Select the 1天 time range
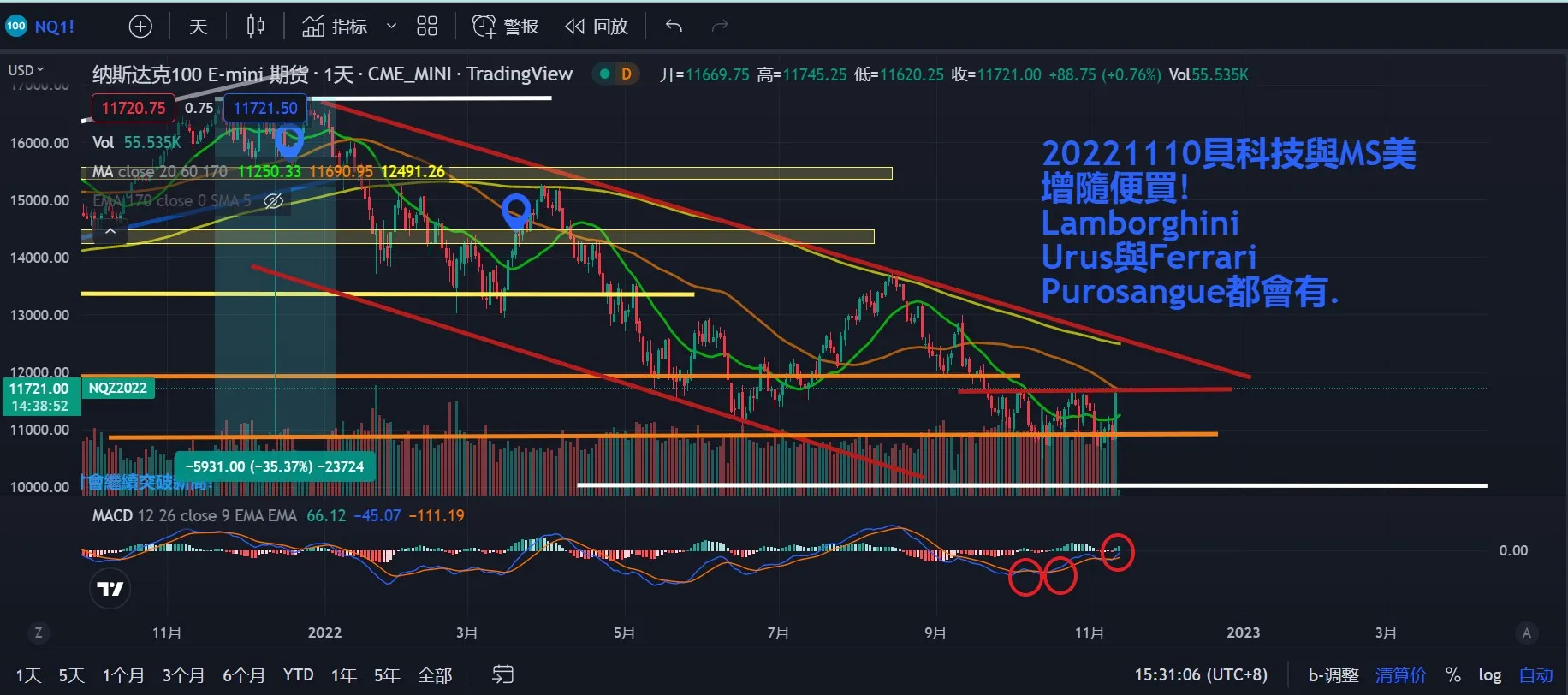Image resolution: width=1568 pixels, height=695 pixels. click(x=28, y=675)
